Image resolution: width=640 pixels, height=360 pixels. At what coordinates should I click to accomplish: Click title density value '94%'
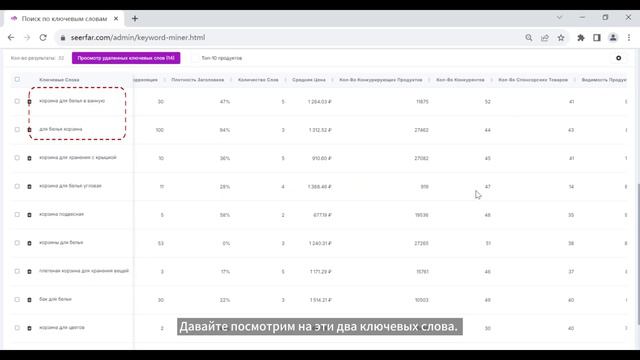(x=225, y=130)
